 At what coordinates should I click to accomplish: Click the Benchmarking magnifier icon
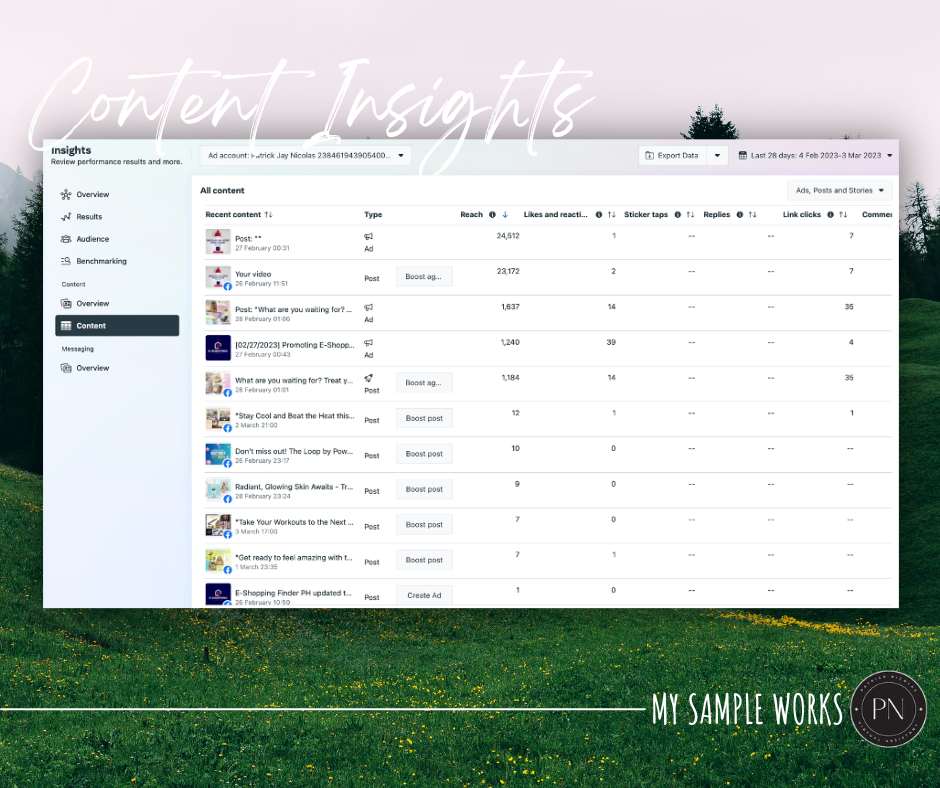66,261
